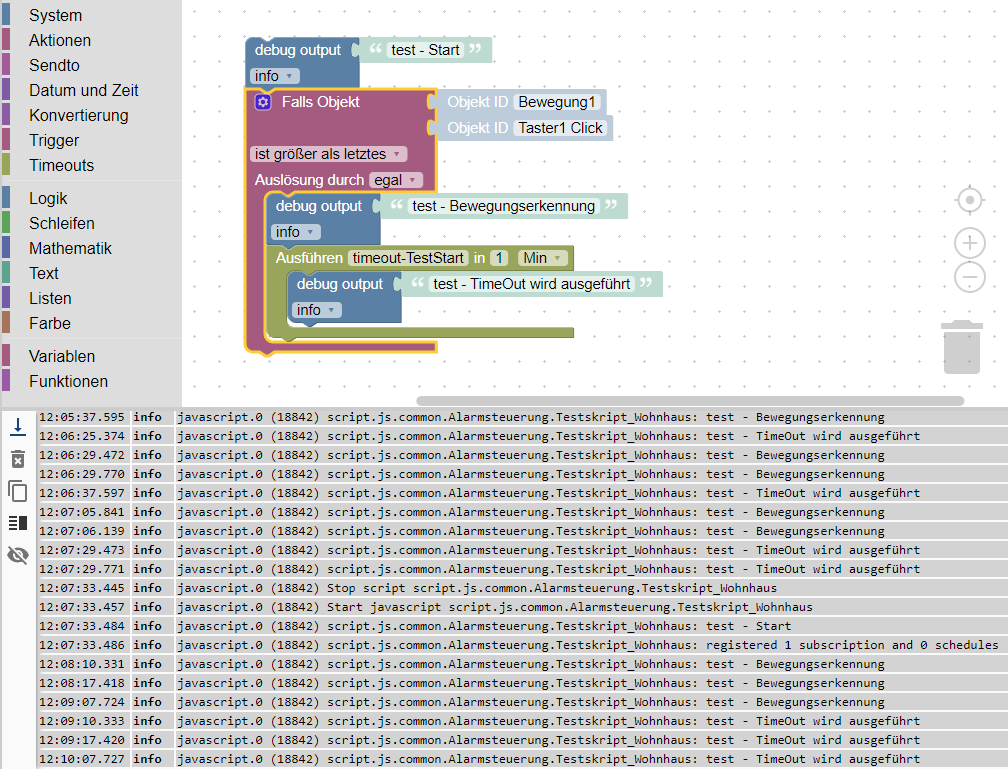Open info dropdown under TimeOut wird ausgeführt block
This screenshot has width=1008, height=769.
(x=317, y=311)
